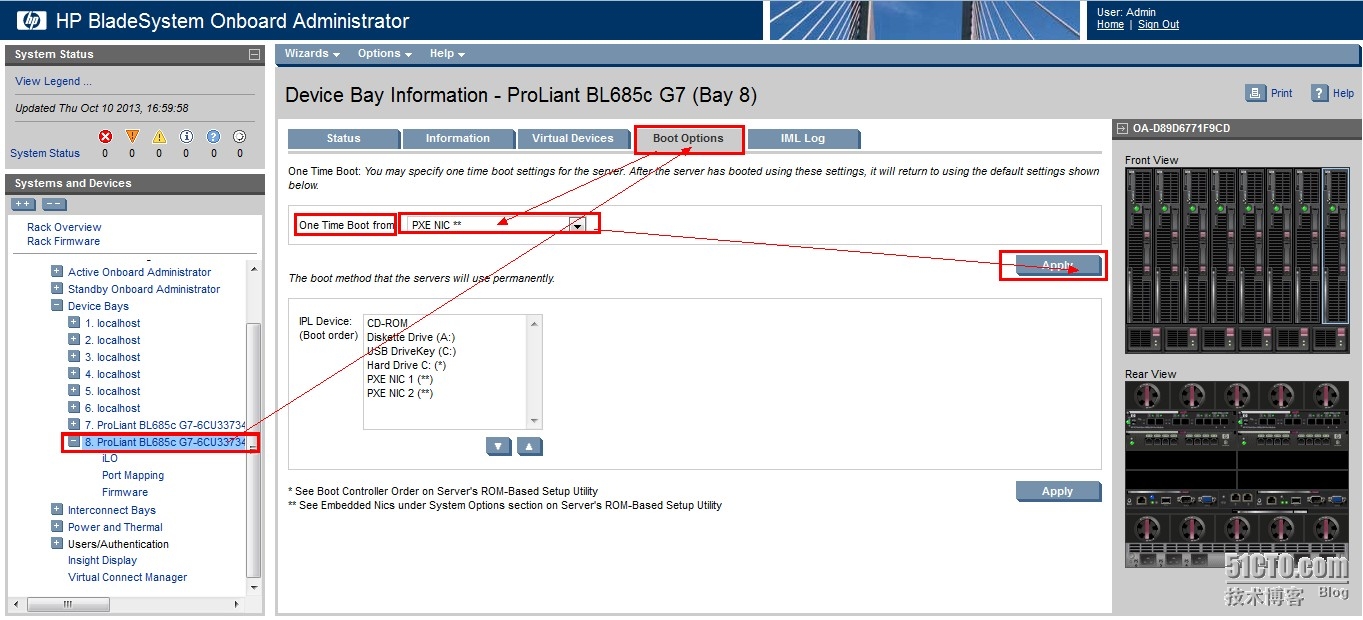Select Diskette Drive (A:) in boot order
The width and height of the screenshot is (1363, 620).
(411, 337)
